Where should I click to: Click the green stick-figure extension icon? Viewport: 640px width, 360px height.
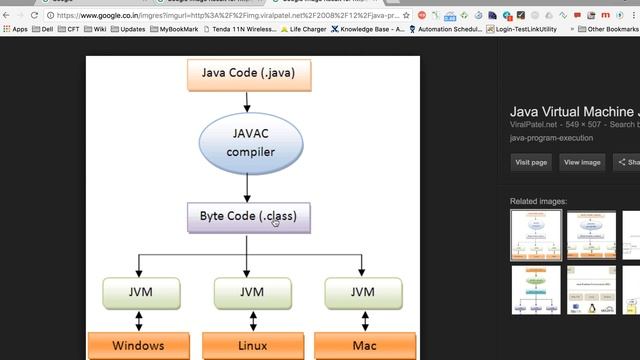[x=436, y=16]
